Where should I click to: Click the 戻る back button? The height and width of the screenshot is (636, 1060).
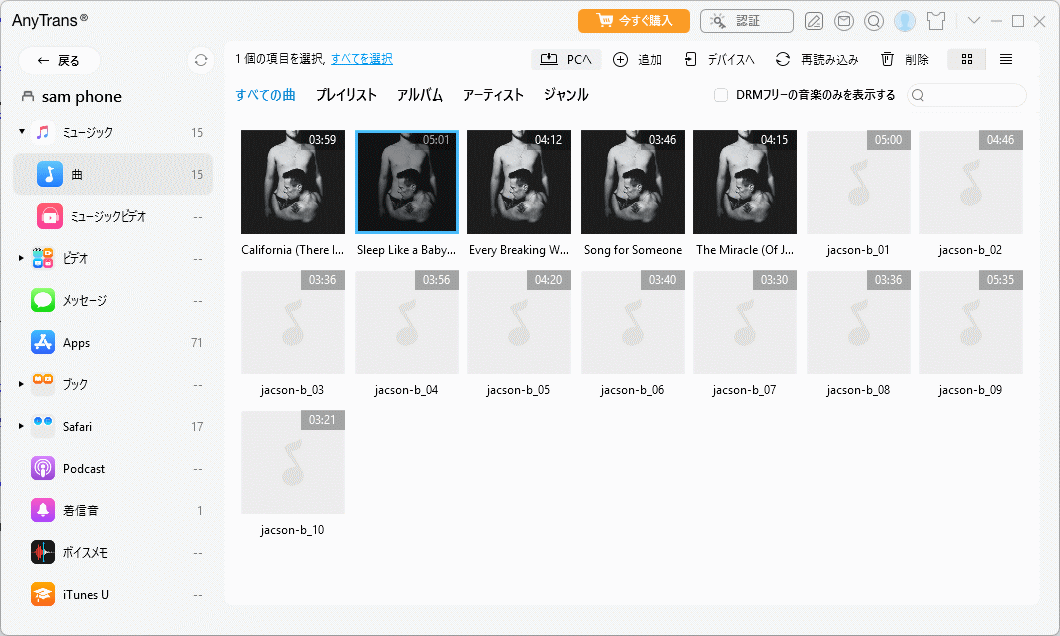coord(59,61)
